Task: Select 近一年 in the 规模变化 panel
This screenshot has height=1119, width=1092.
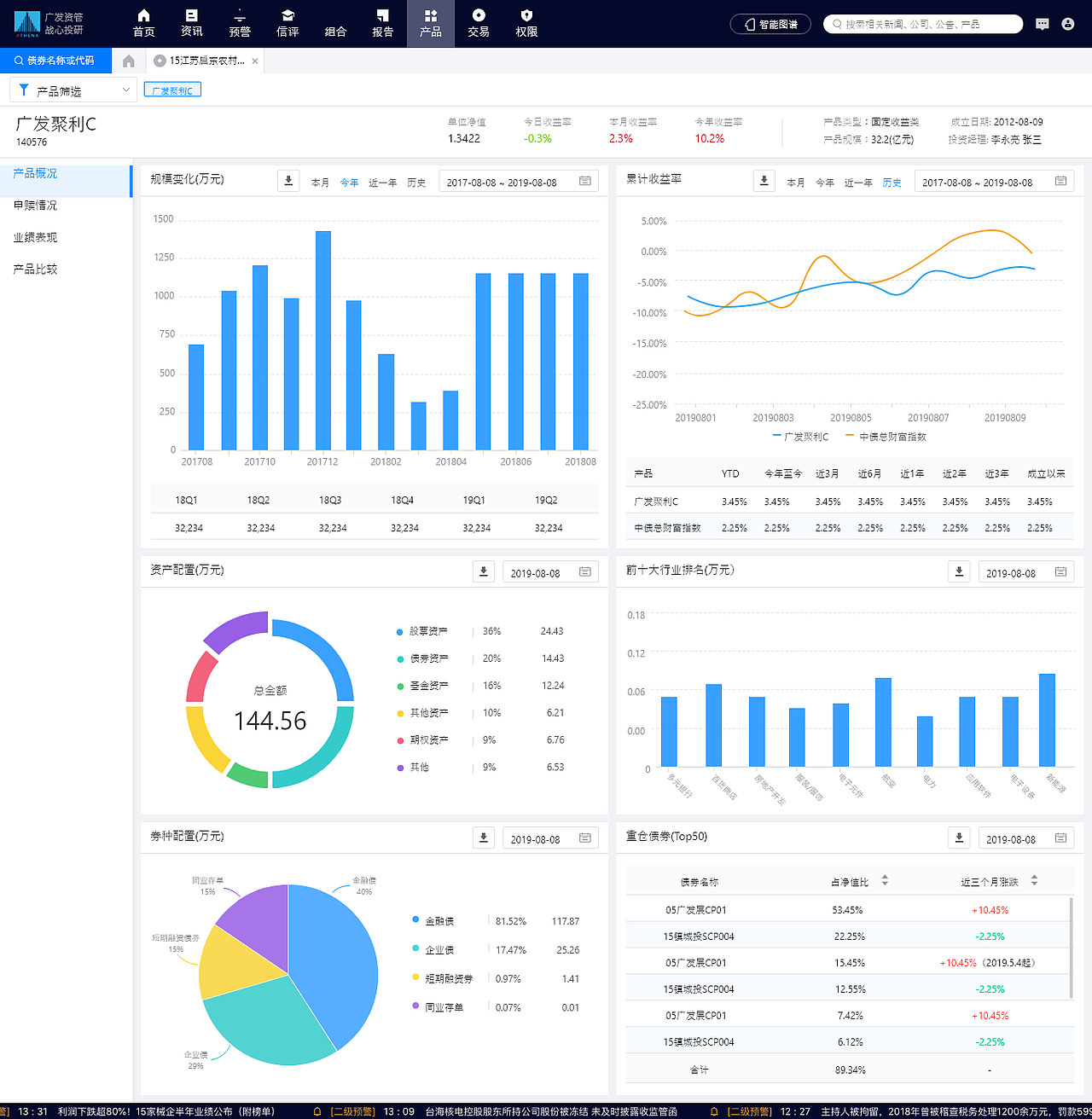Action: tap(383, 183)
